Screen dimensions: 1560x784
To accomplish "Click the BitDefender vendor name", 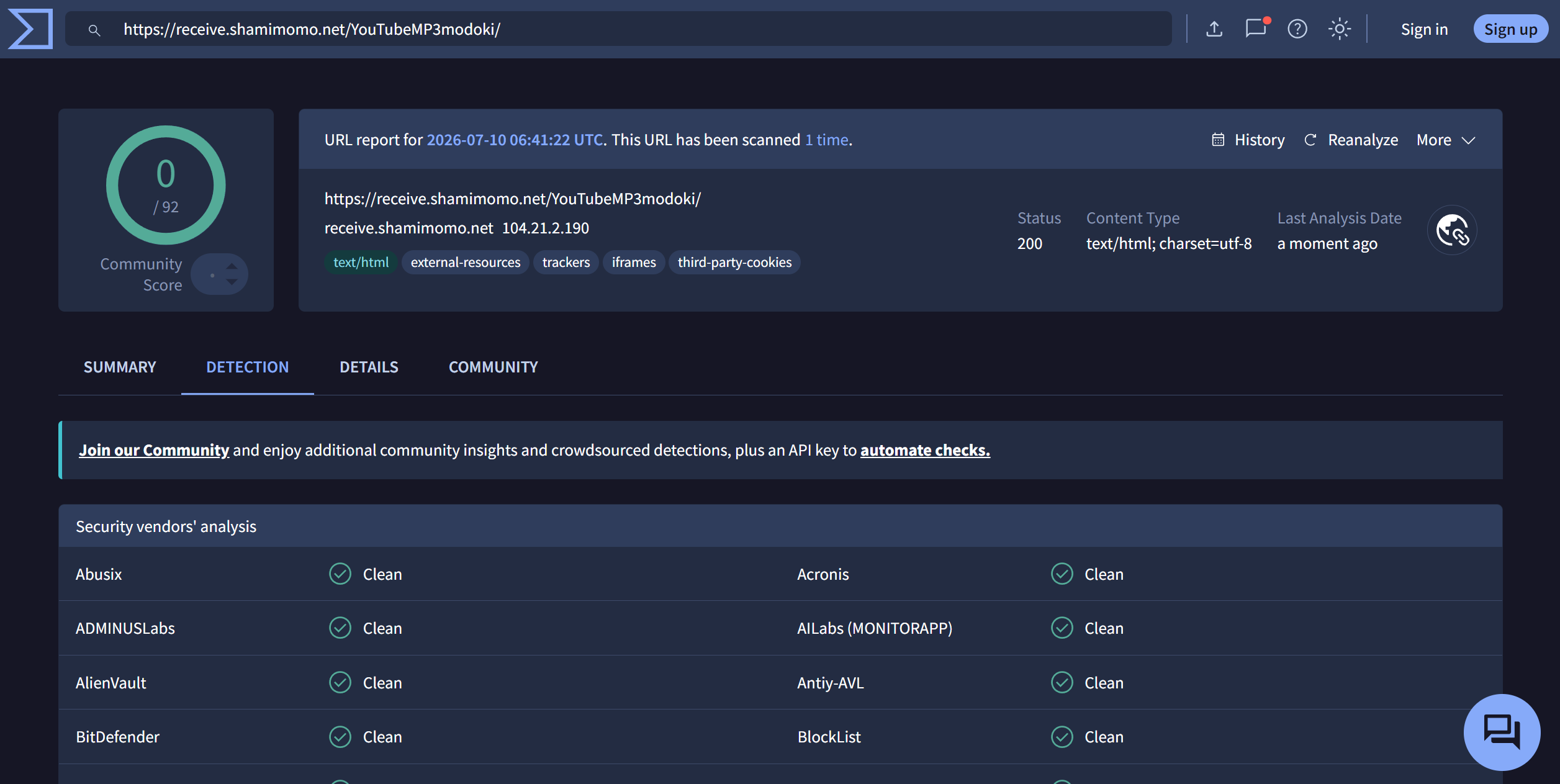I will tap(117, 737).
